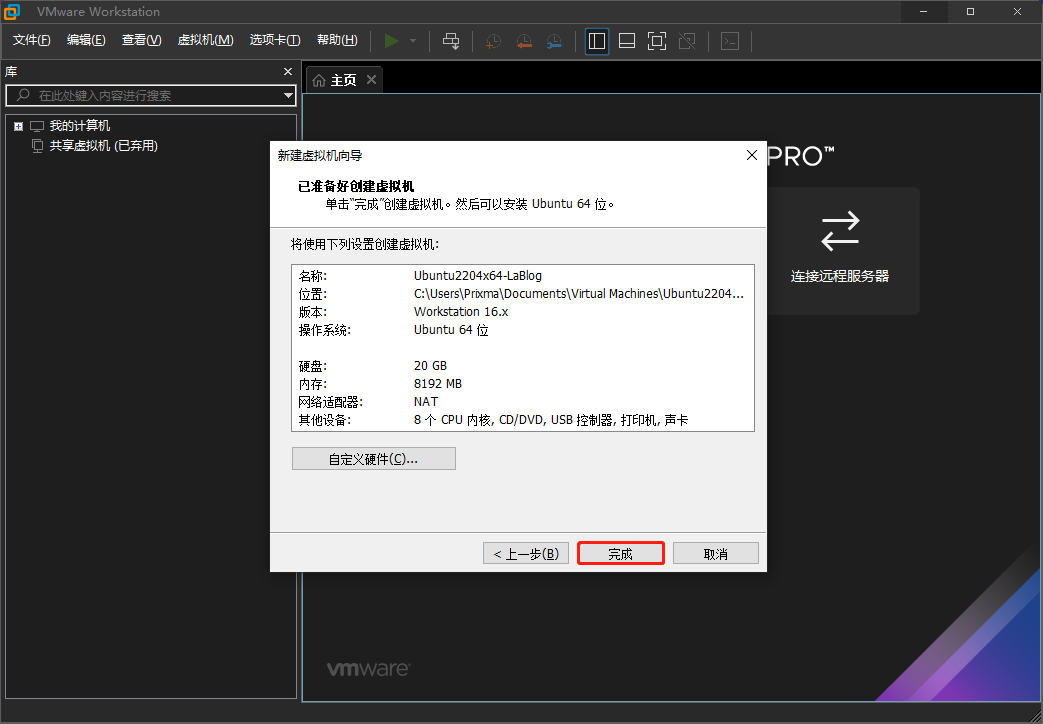Image resolution: width=1043 pixels, height=724 pixels.
Task: Click the send Ctrl+Alt+Del toolbar icon
Action: pos(451,41)
